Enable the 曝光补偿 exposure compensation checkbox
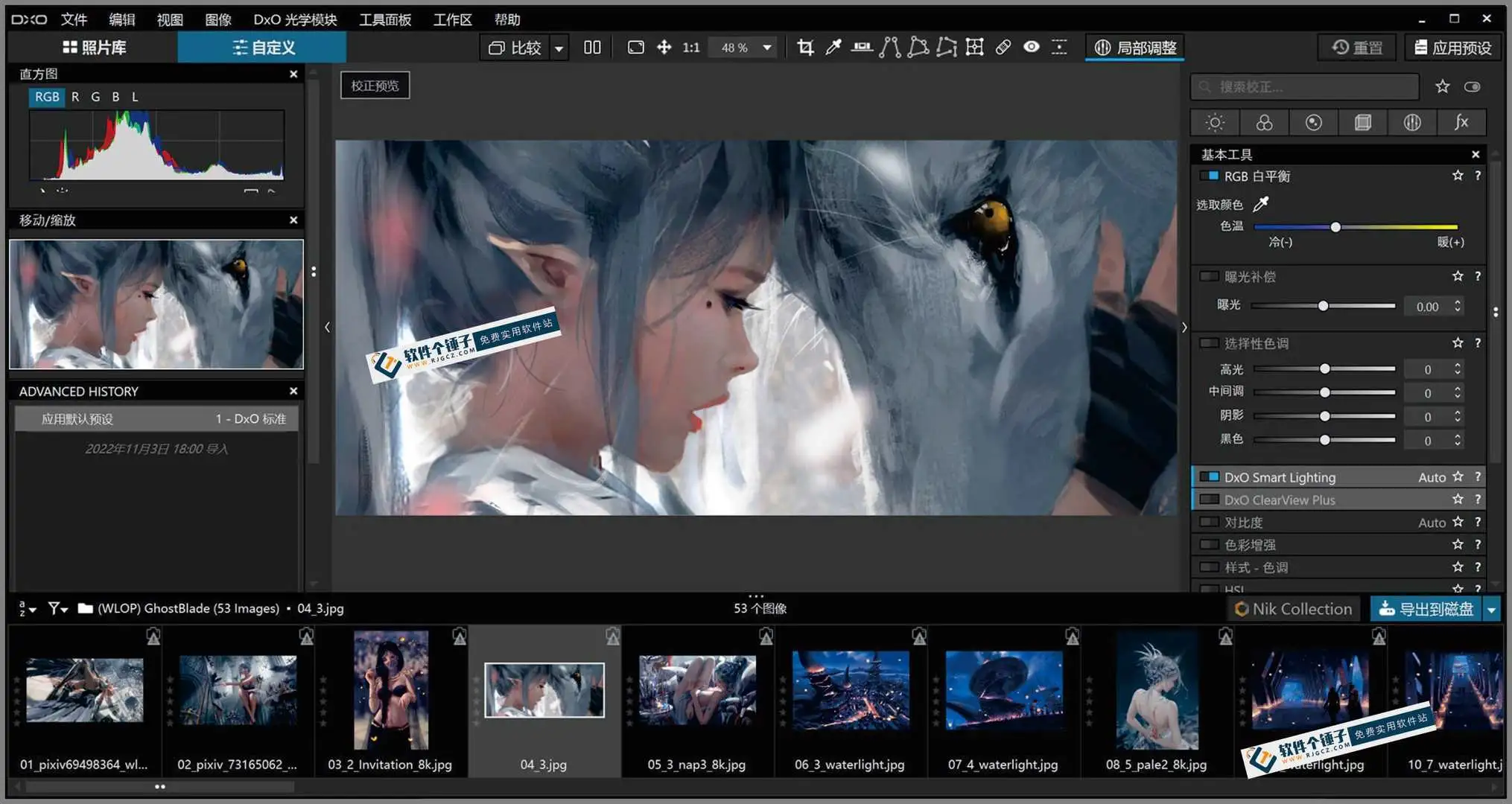The width and height of the screenshot is (1512, 804). (x=1209, y=276)
